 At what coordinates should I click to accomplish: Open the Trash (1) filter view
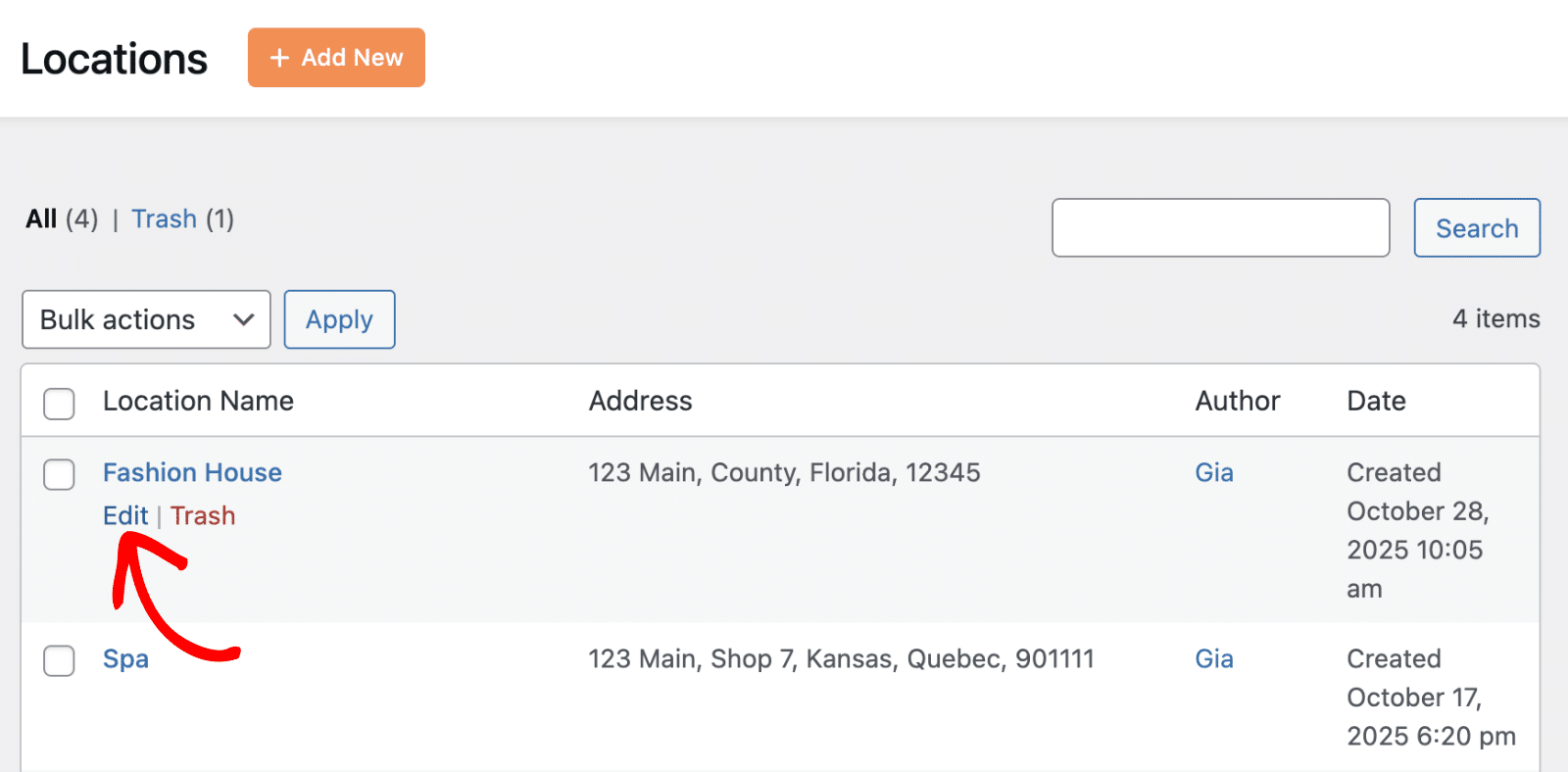[x=165, y=218]
